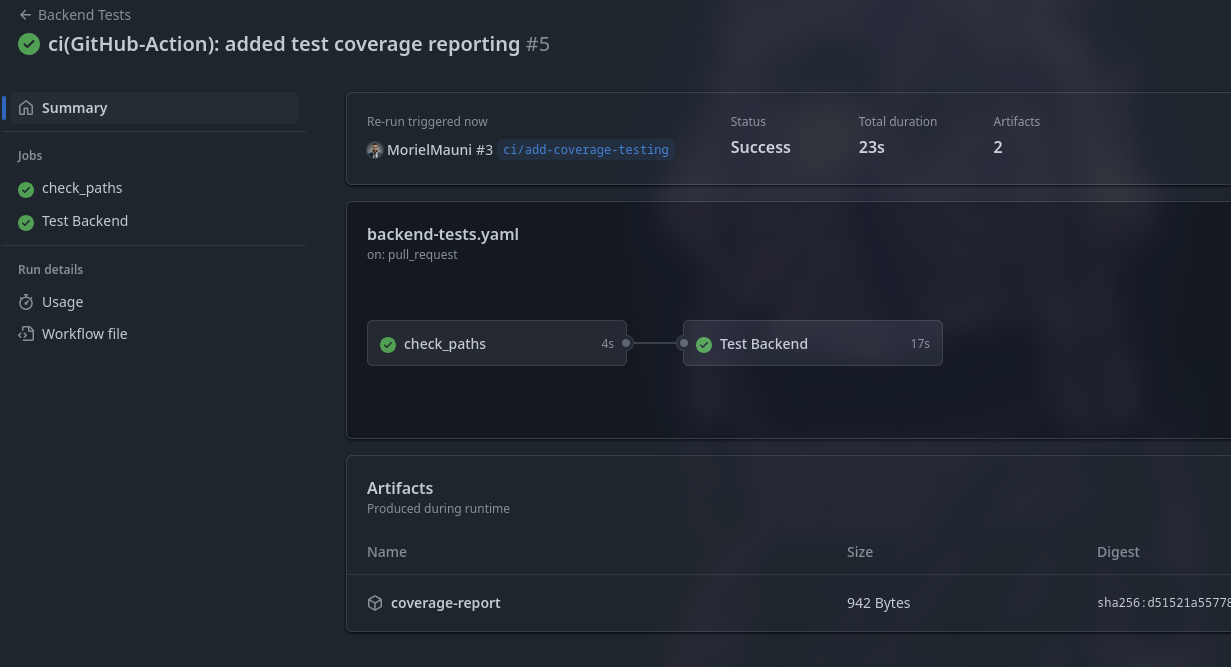Open the ci/add-coverage-testing branch label

click(586, 149)
